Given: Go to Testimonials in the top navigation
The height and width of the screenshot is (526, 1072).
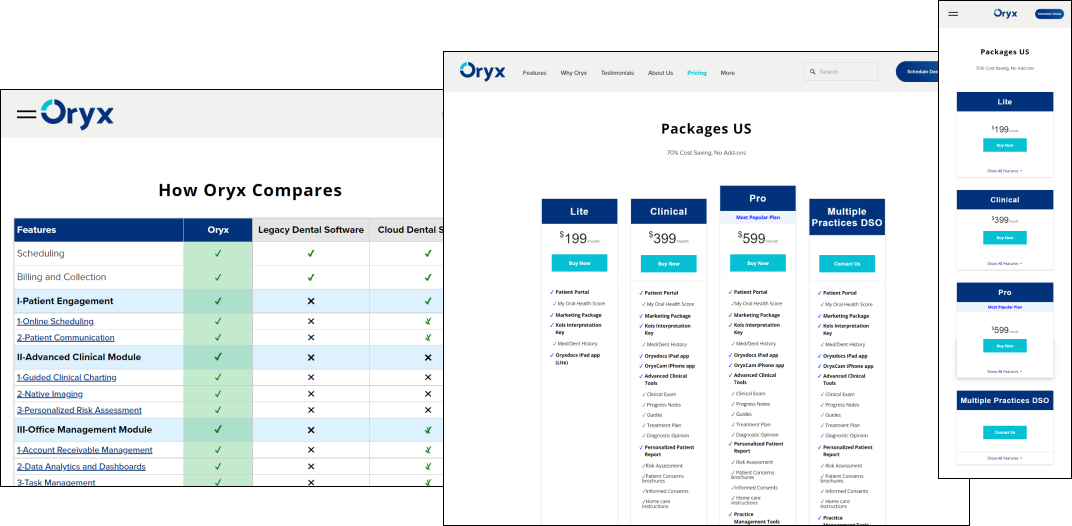Looking at the screenshot, I should tap(617, 73).
